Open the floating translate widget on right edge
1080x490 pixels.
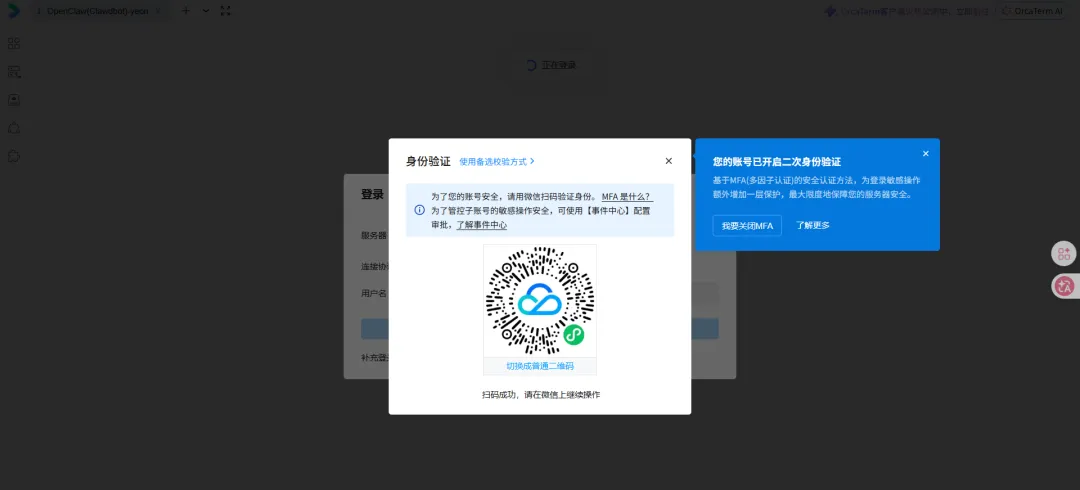[1064, 287]
